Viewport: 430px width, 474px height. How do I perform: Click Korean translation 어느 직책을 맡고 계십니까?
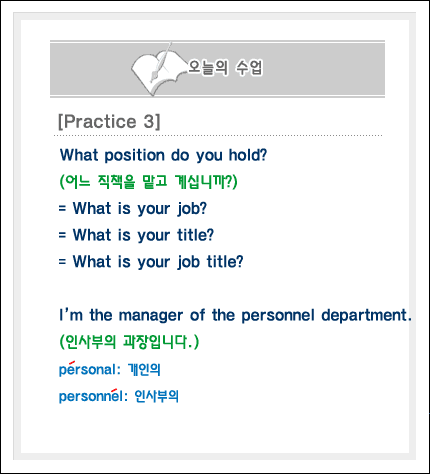tap(148, 182)
